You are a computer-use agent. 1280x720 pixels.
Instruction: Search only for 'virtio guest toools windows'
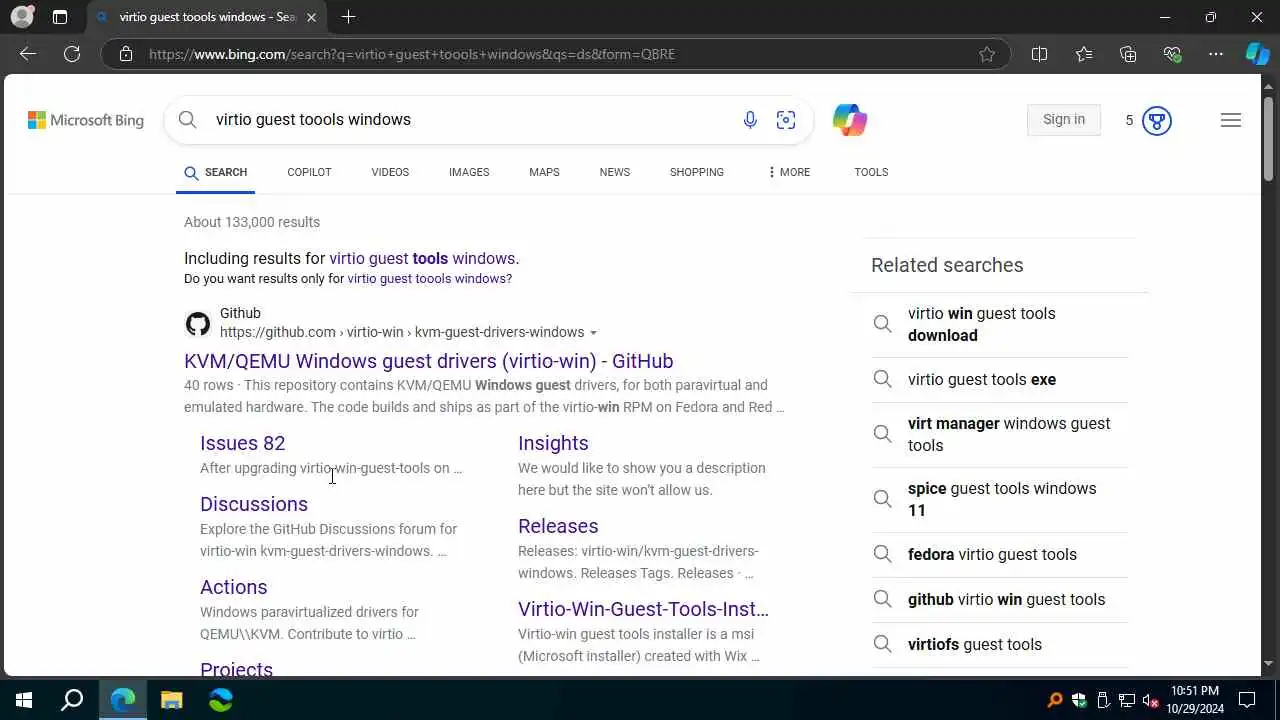click(x=427, y=279)
